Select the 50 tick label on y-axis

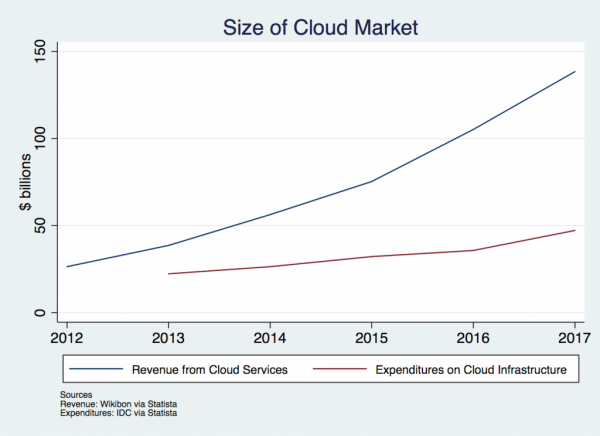coord(46,226)
